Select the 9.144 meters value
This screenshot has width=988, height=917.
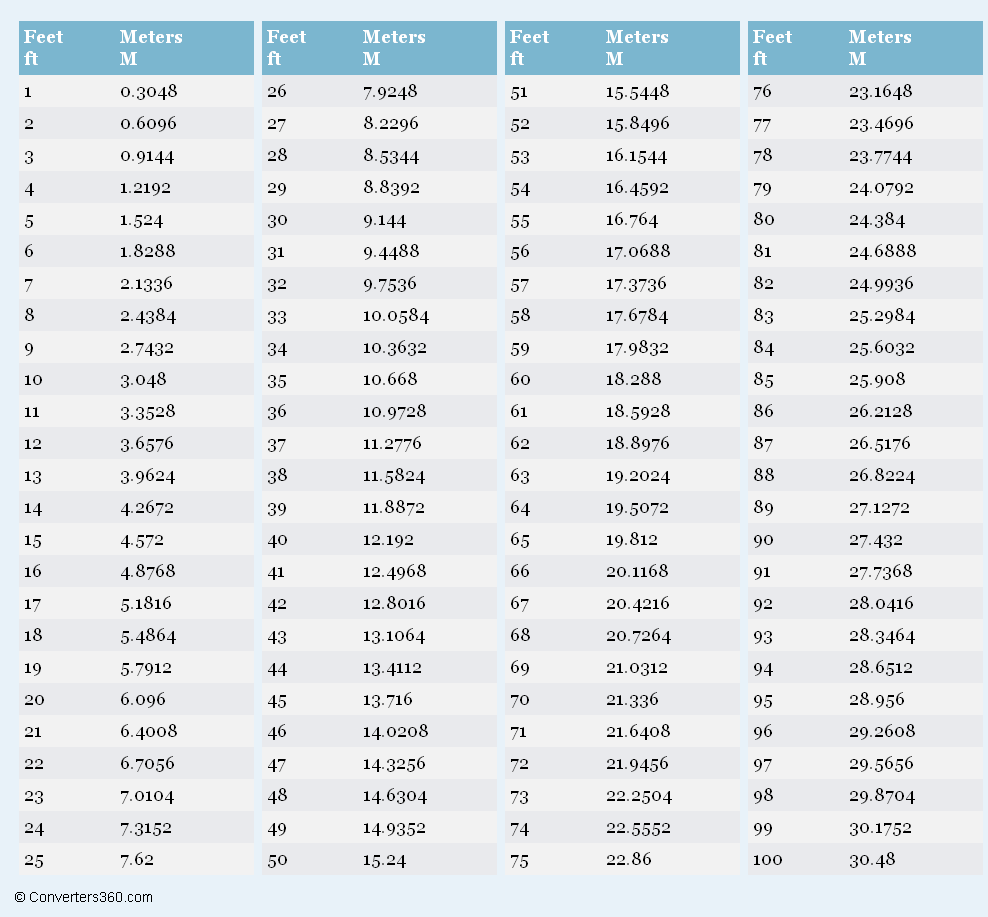[385, 220]
